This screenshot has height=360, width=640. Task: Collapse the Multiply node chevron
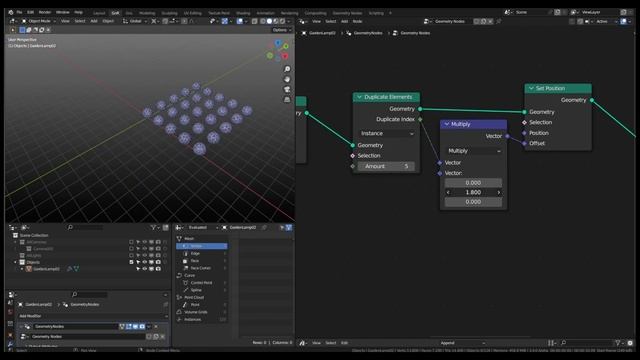(447, 124)
